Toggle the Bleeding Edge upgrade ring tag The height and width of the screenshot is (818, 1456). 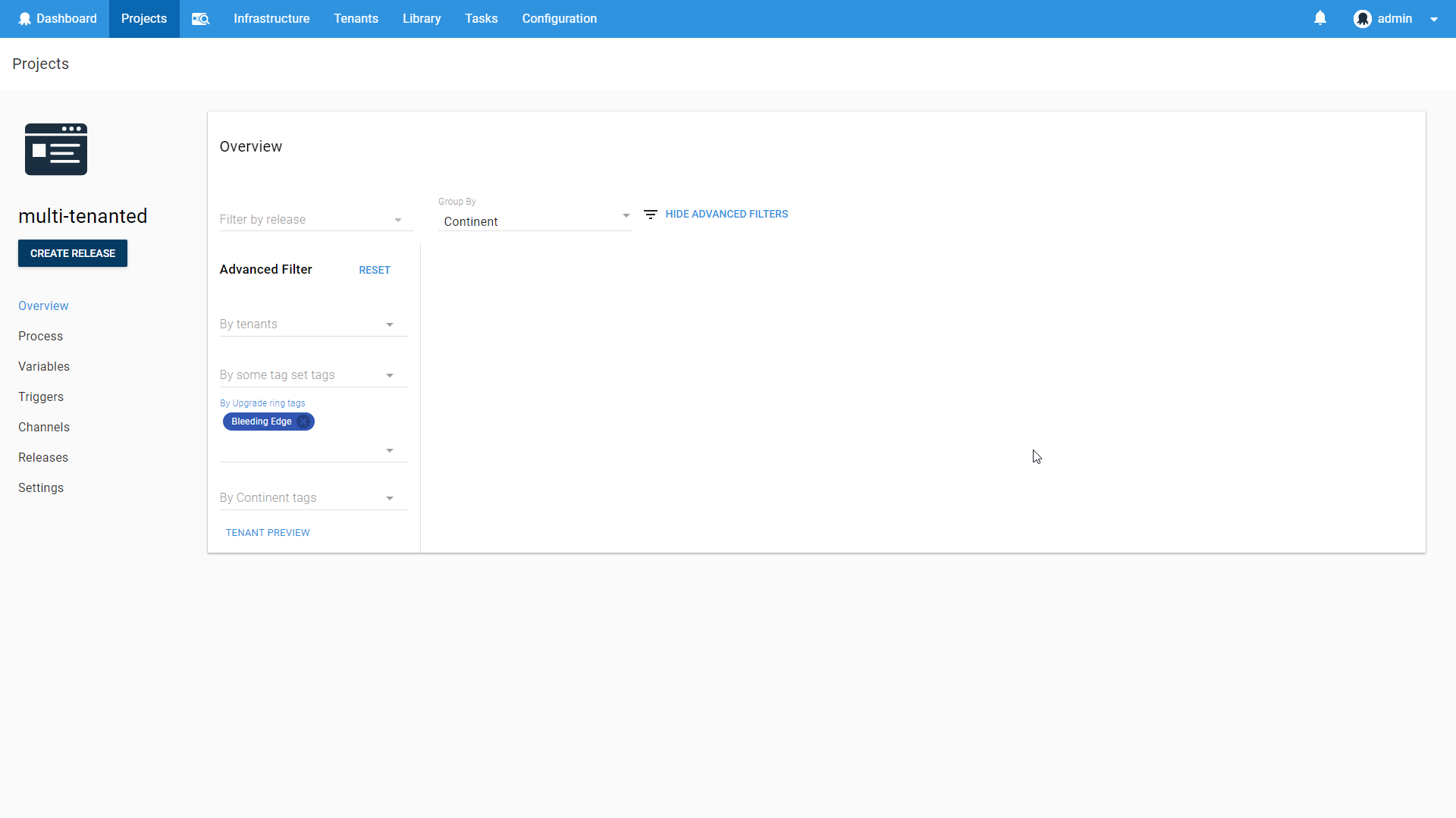point(261,422)
